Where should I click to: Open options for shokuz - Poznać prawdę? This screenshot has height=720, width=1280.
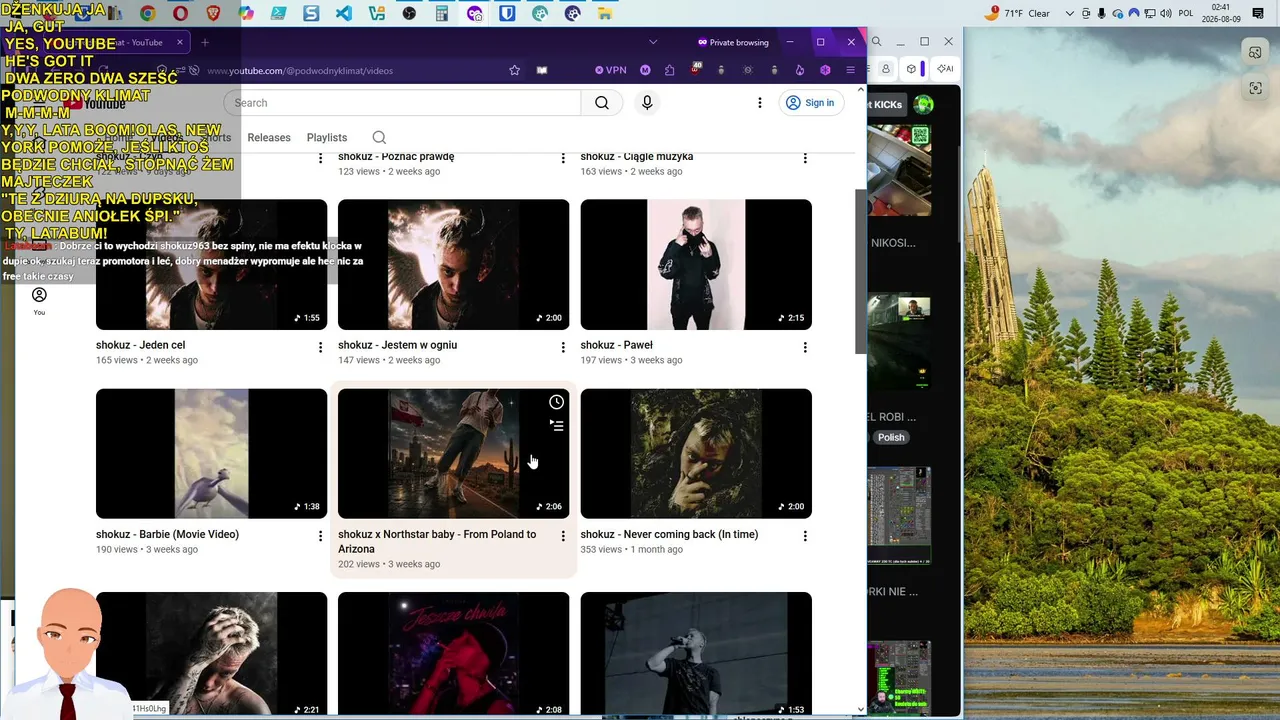tap(563, 158)
